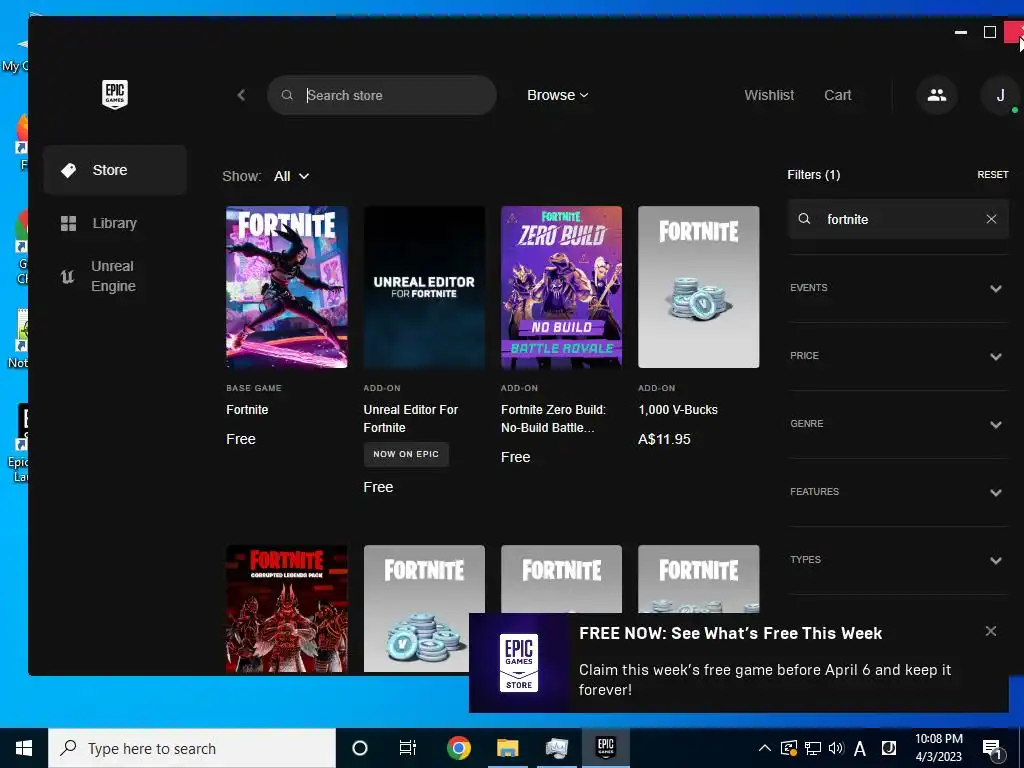This screenshot has width=1024, height=768.
Task: Click the Fortnite base game cover art
Action: click(287, 287)
